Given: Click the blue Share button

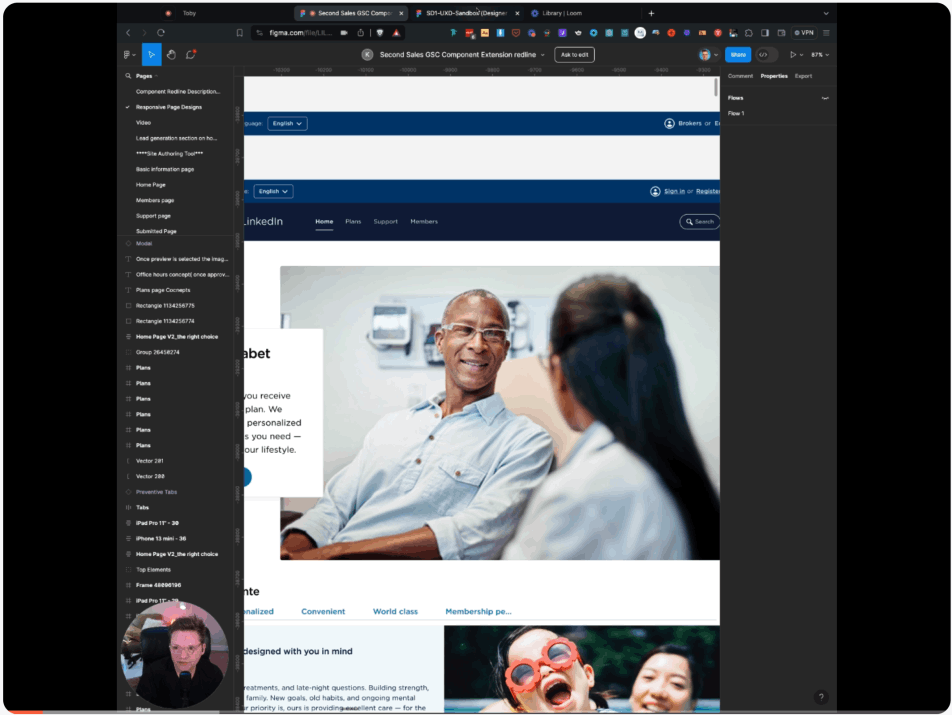Looking at the screenshot, I should click(x=737, y=55).
